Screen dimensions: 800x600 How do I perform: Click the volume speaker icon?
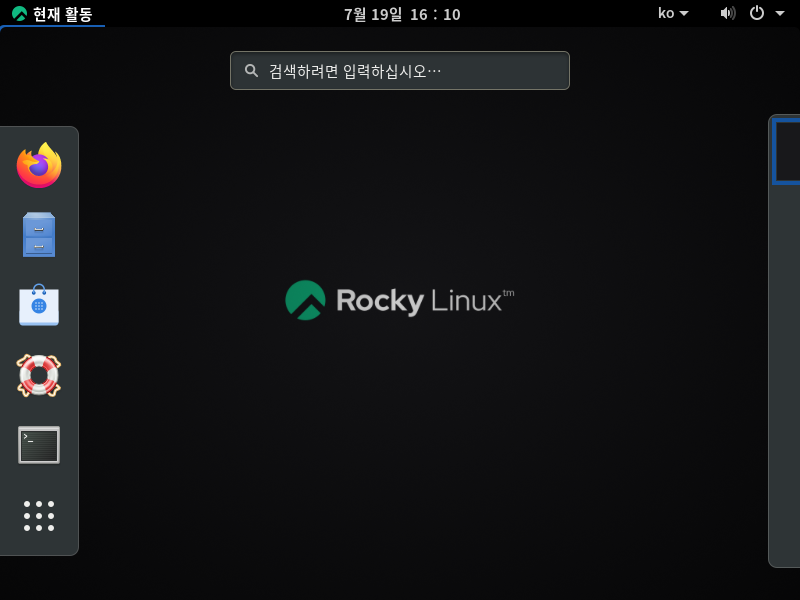coord(728,13)
